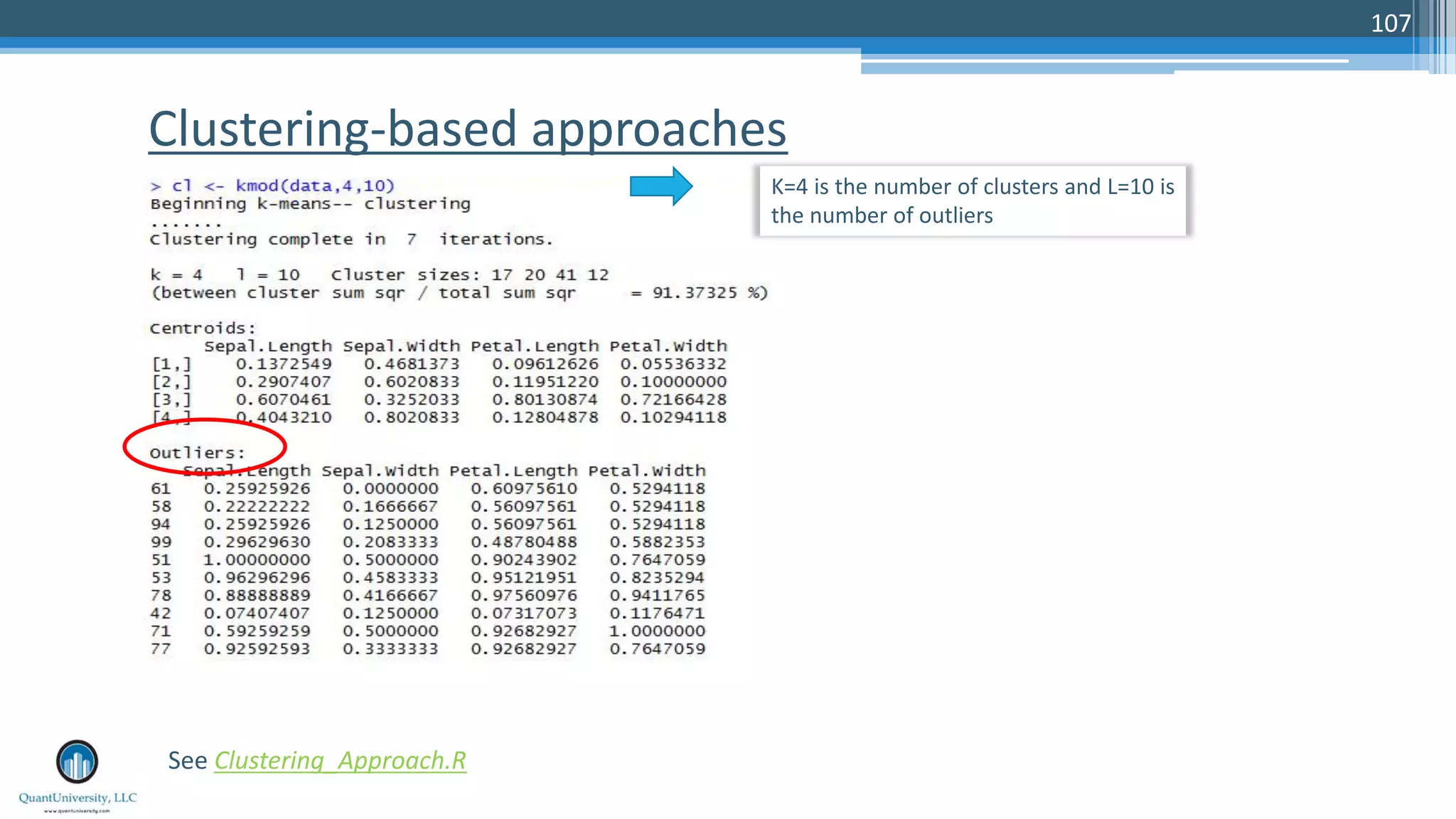Open the Clustering_Approach.R link
Viewport: 1456px width, 819px height.
click(x=340, y=761)
